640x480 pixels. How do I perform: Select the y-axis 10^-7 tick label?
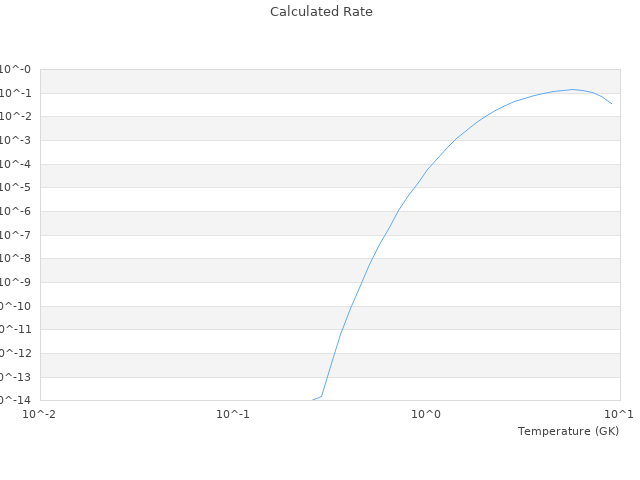coord(16,235)
